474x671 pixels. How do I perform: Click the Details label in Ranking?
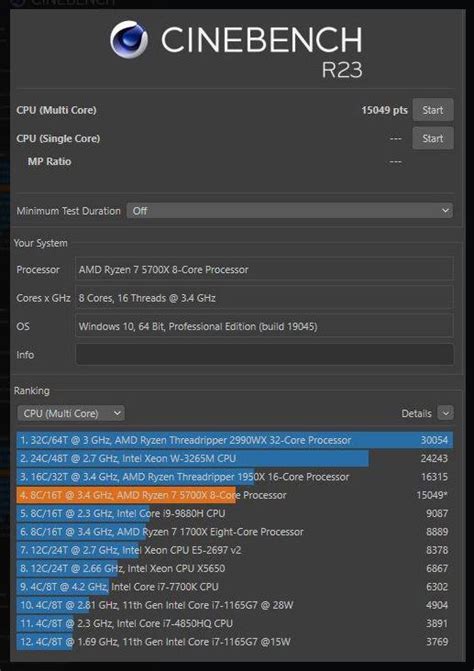[x=416, y=413]
